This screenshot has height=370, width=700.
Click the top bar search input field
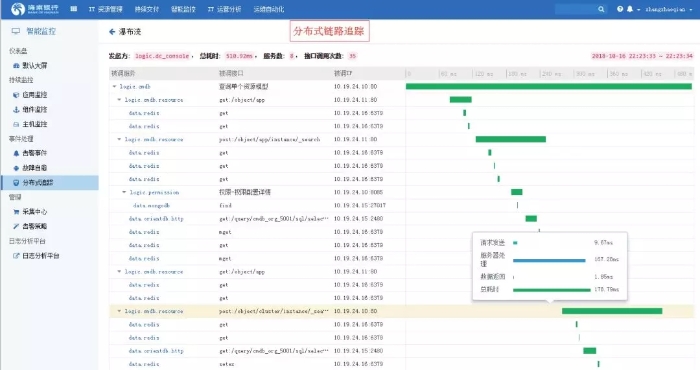tap(576, 9)
